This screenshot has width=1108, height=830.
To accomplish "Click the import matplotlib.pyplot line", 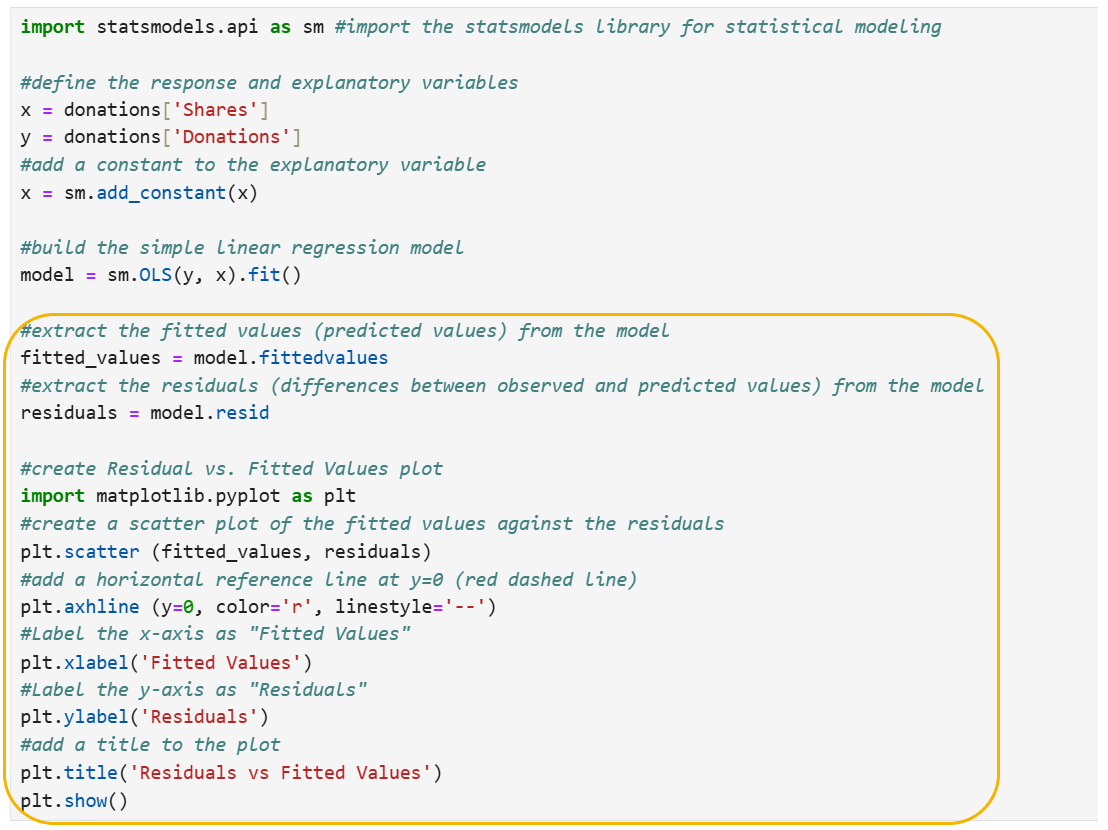I will click(188, 495).
